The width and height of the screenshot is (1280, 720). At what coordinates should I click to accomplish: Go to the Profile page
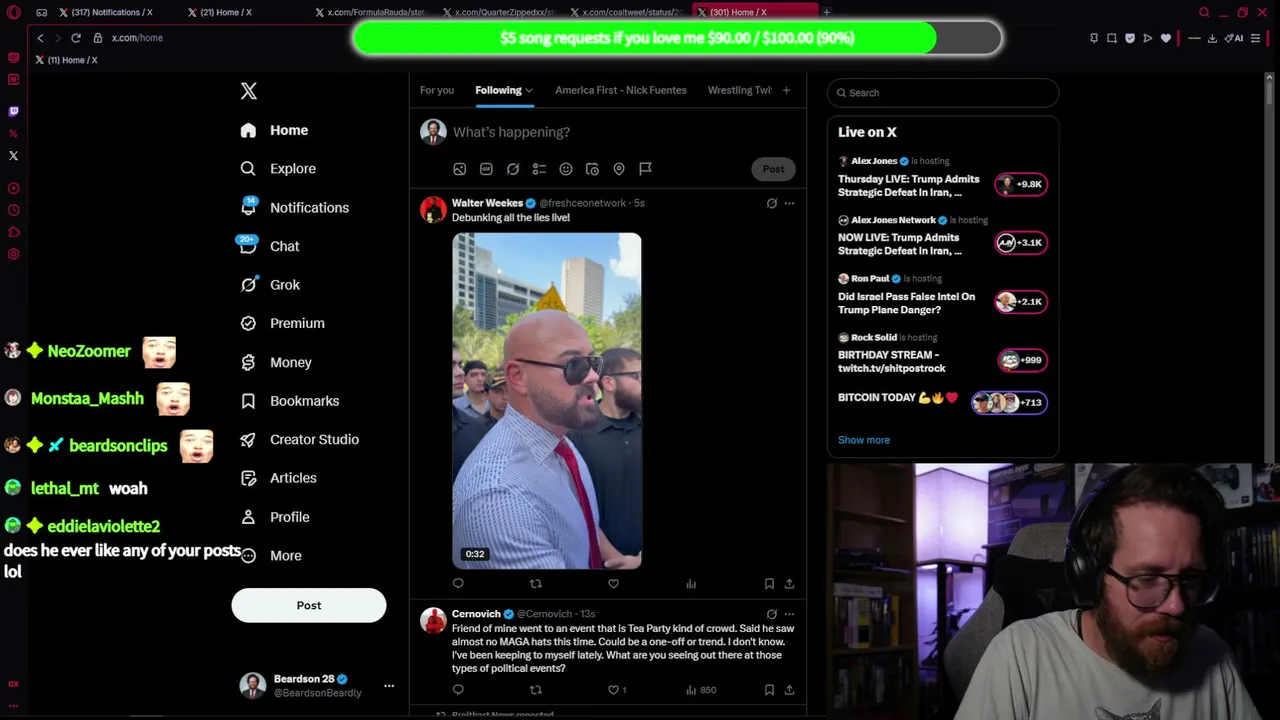275,517
